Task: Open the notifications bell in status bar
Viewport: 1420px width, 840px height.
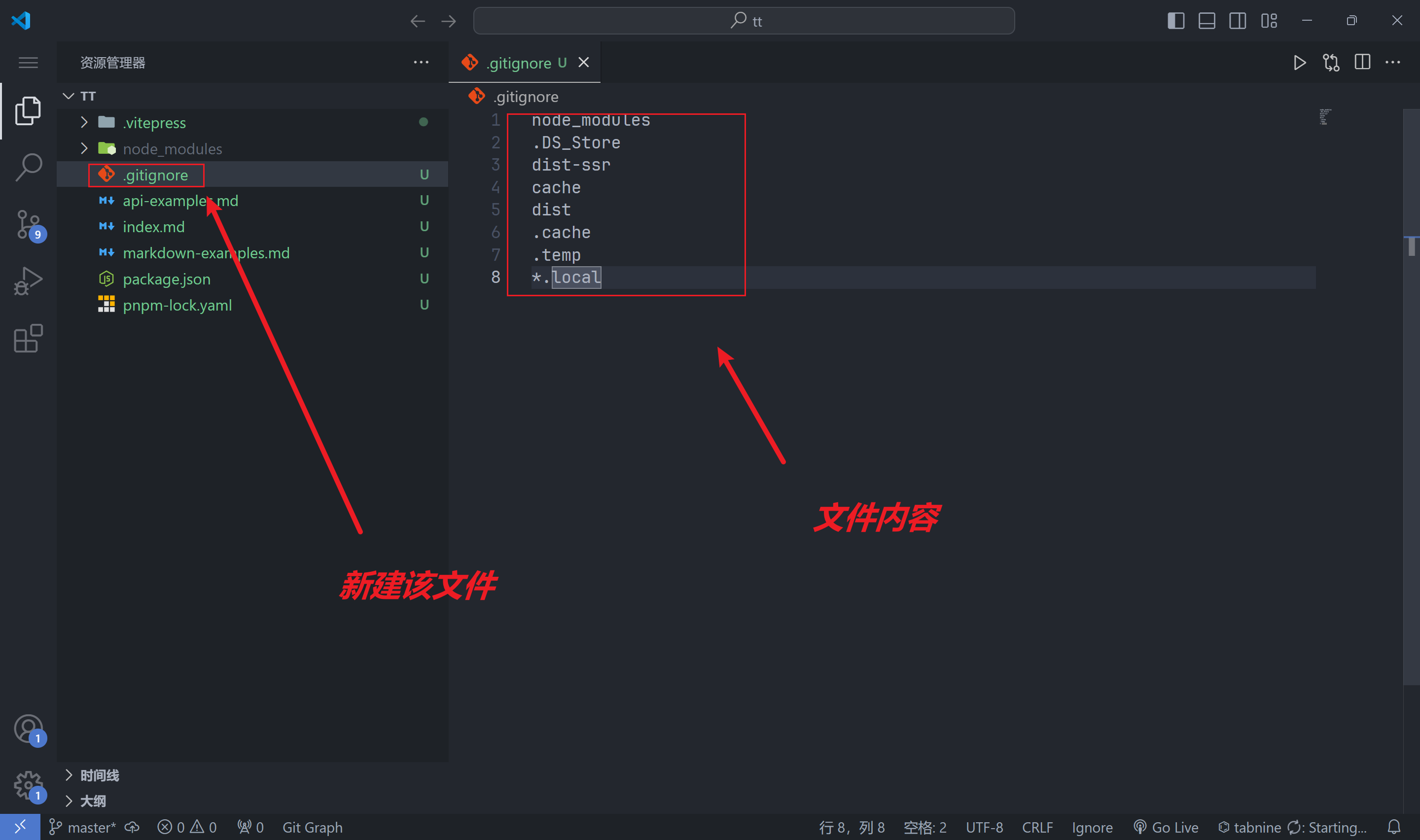Action: click(1394, 827)
